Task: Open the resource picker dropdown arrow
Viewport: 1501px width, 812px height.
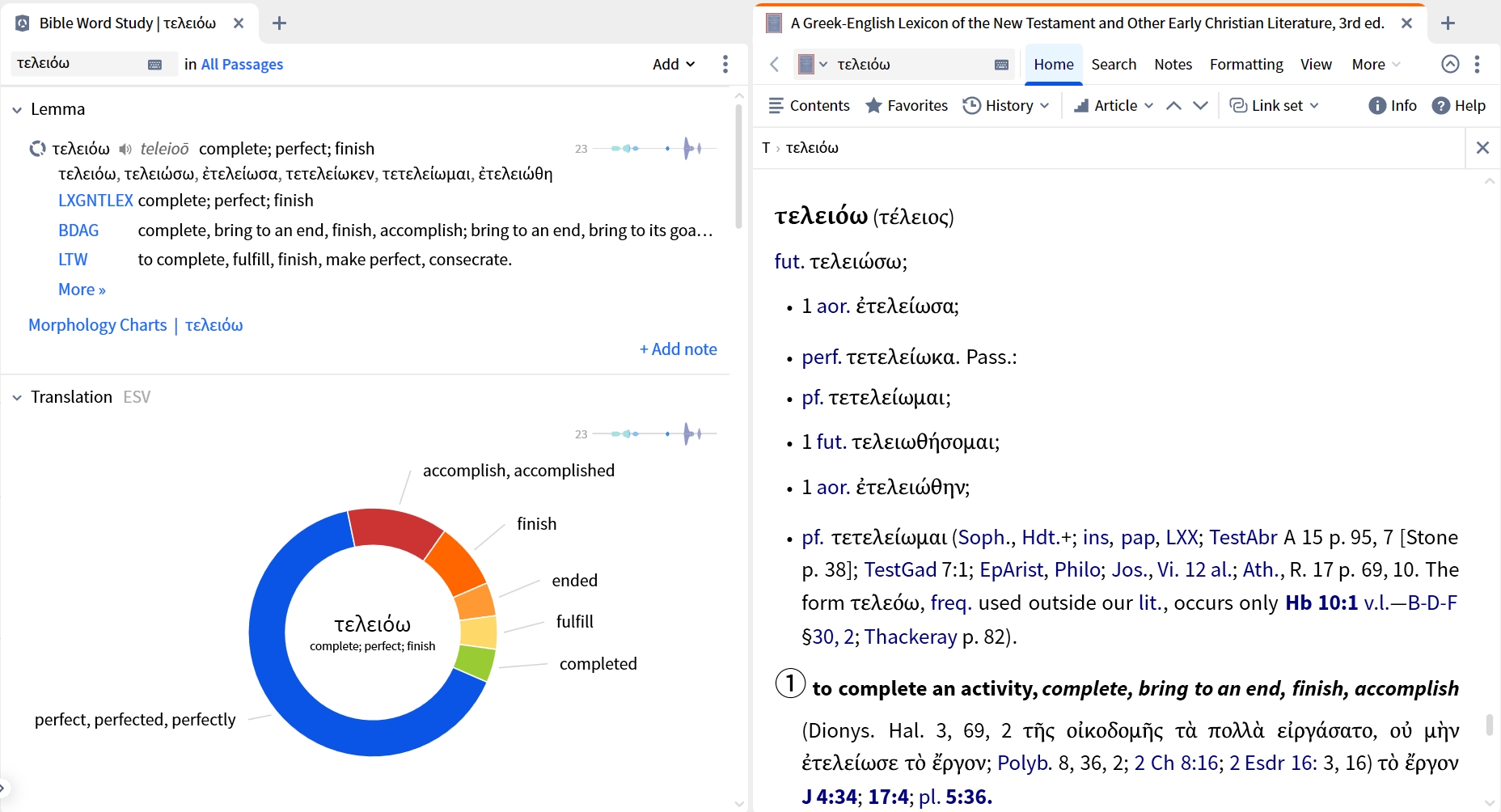Action: pos(823,65)
